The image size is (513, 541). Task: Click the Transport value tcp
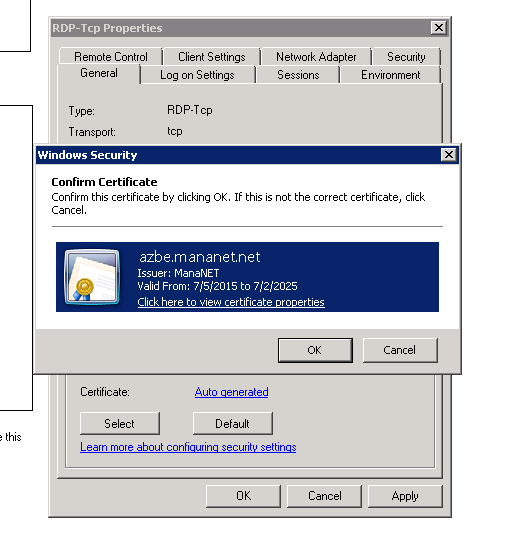[175, 131]
